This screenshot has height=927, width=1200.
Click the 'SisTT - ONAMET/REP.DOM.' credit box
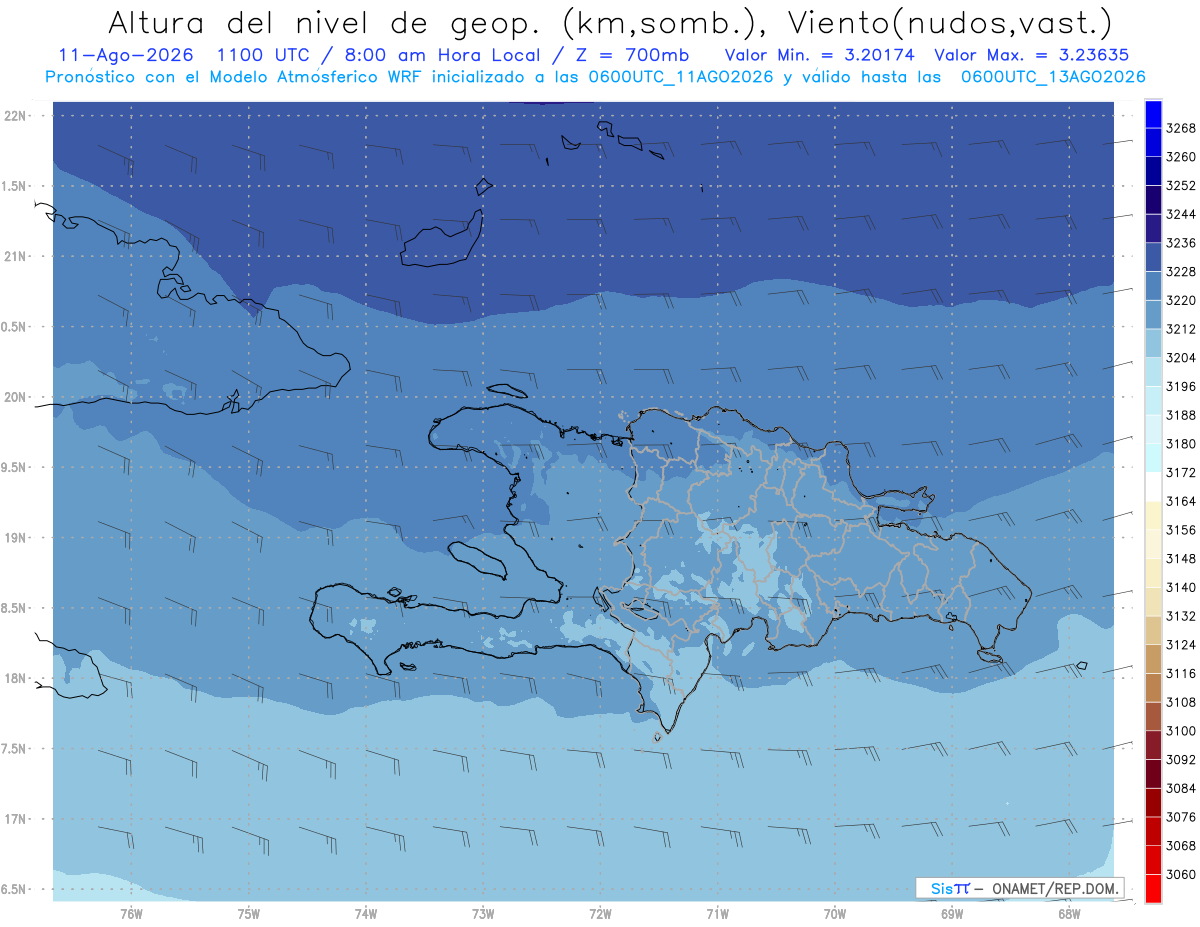point(1021,888)
